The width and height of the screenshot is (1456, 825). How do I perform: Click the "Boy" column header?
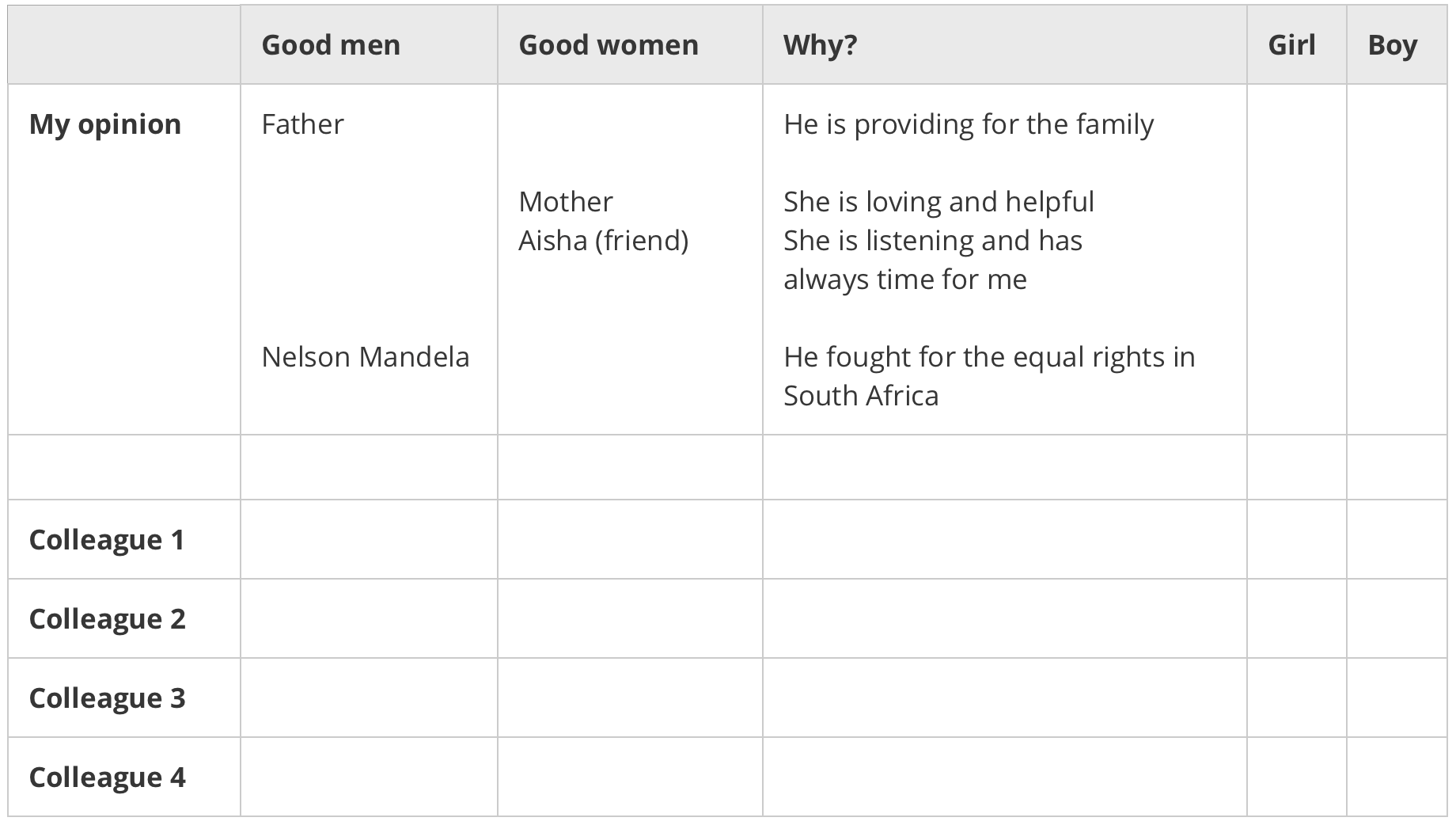click(1392, 45)
